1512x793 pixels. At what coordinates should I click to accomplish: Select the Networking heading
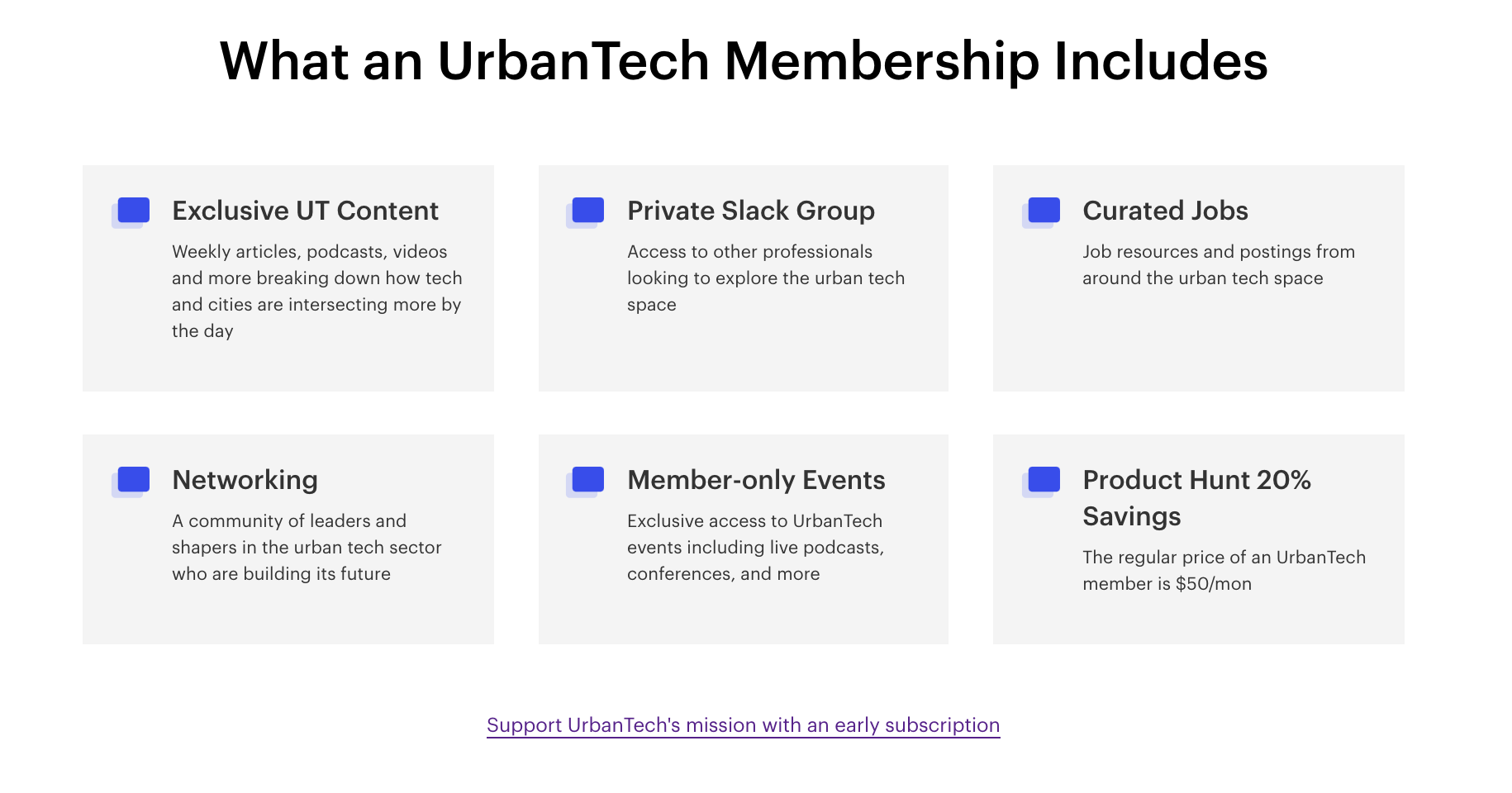point(245,480)
